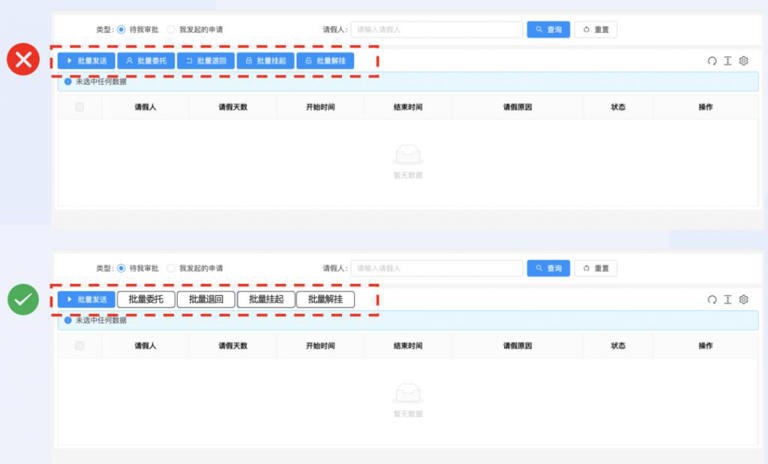Click the 请假天数 column header in the lower table
The height and width of the screenshot is (464, 768).
point(233,345)
